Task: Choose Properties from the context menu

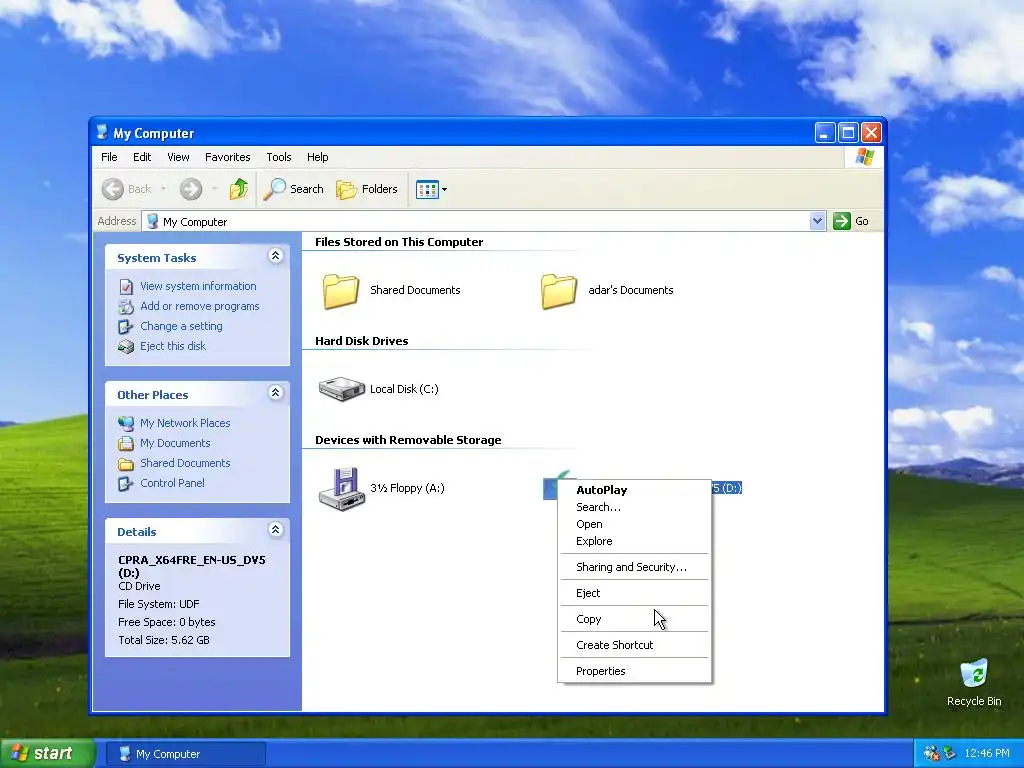Action: (634, 671)
